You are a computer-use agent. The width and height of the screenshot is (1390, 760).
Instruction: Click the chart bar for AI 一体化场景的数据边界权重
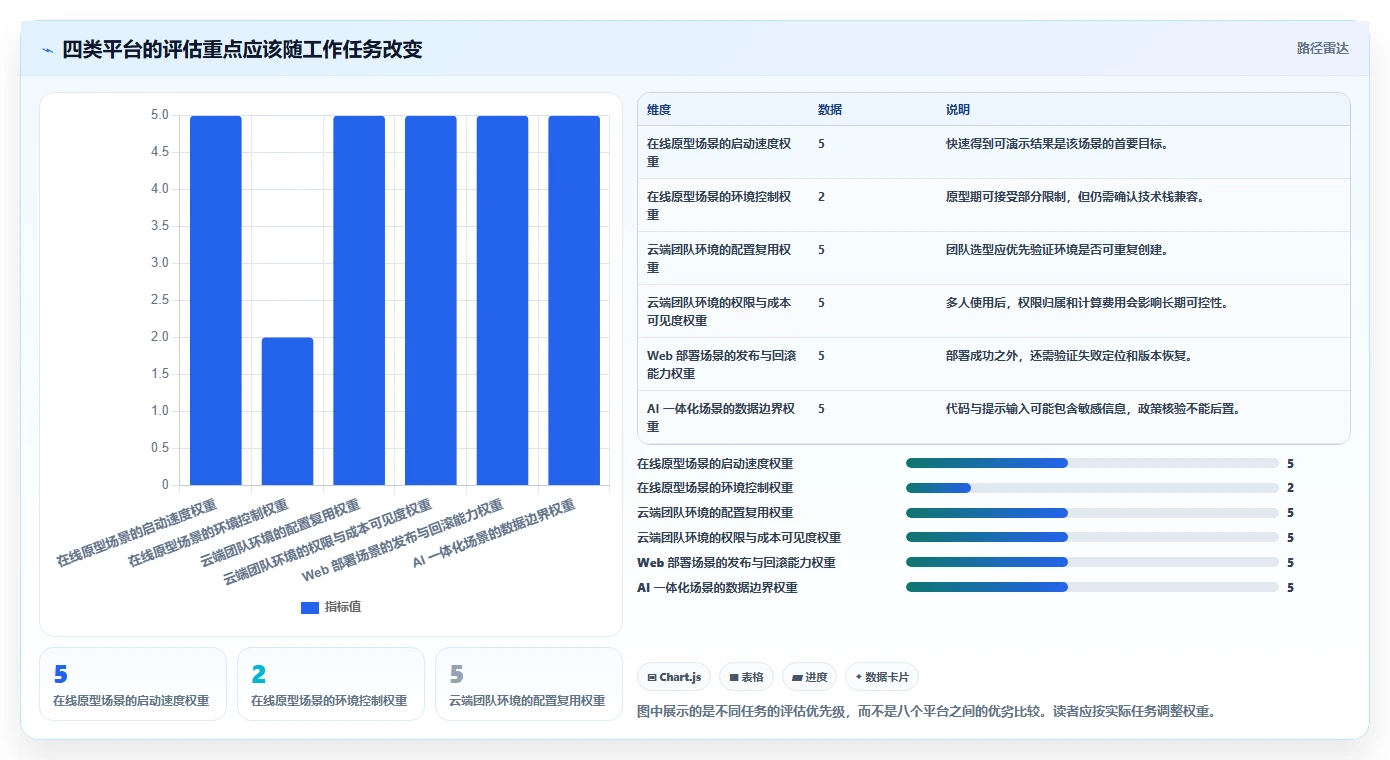[574, 300]
